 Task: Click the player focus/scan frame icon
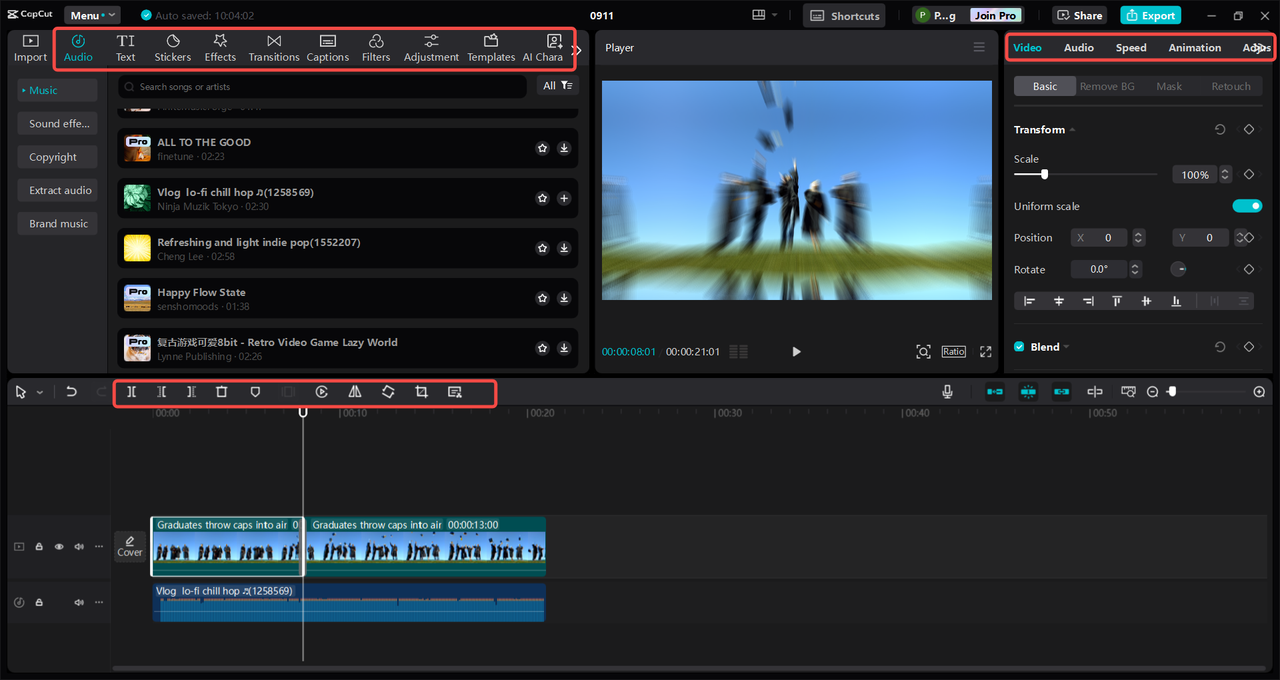click(x=923, y=352)
